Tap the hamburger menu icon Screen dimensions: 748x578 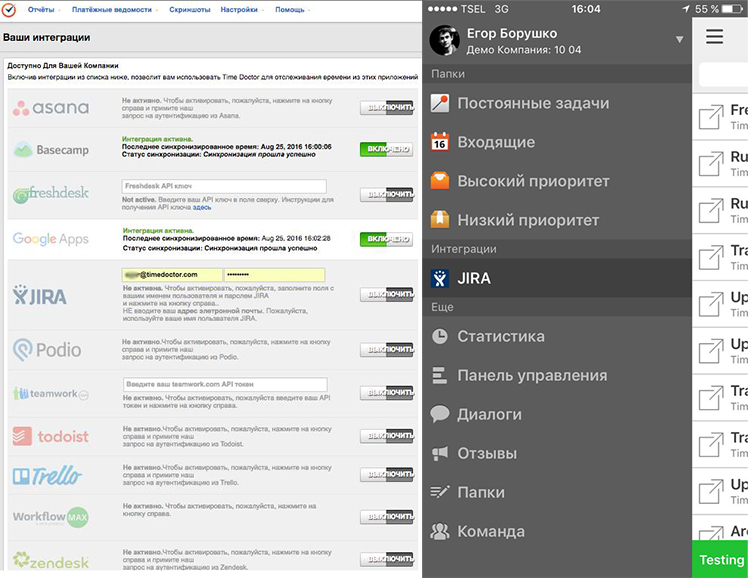pos(715,36)
